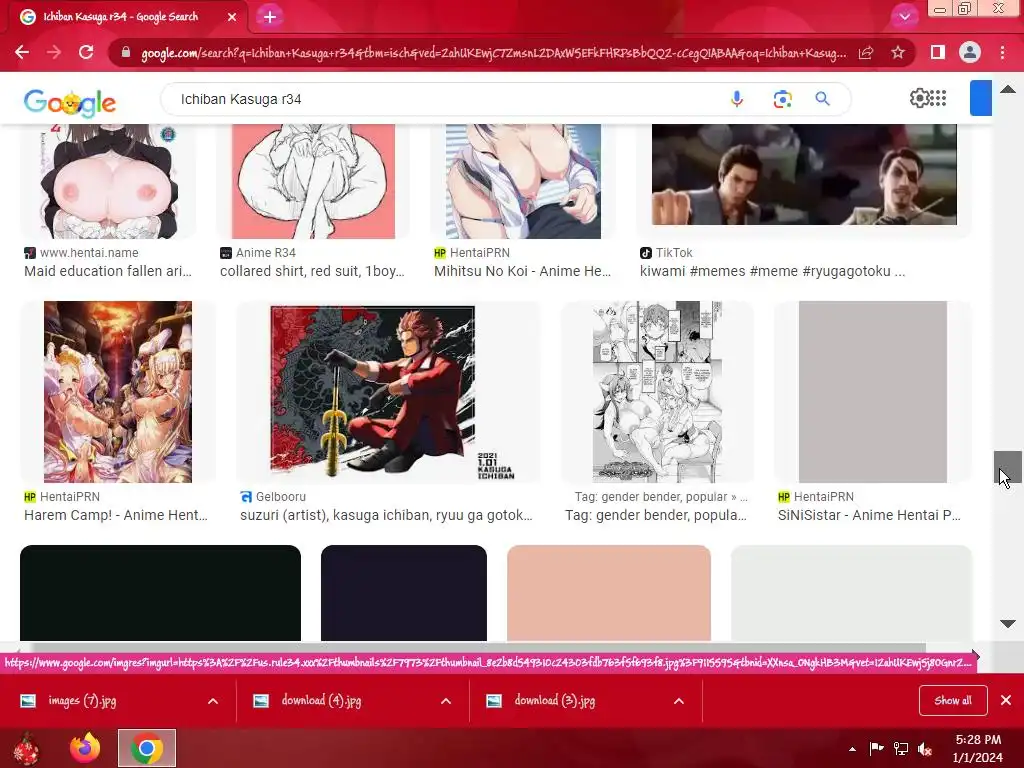The height and width of the screenshot is (768, 1024).
Task: Click the browser forward arrow
Action: (54, 52)
